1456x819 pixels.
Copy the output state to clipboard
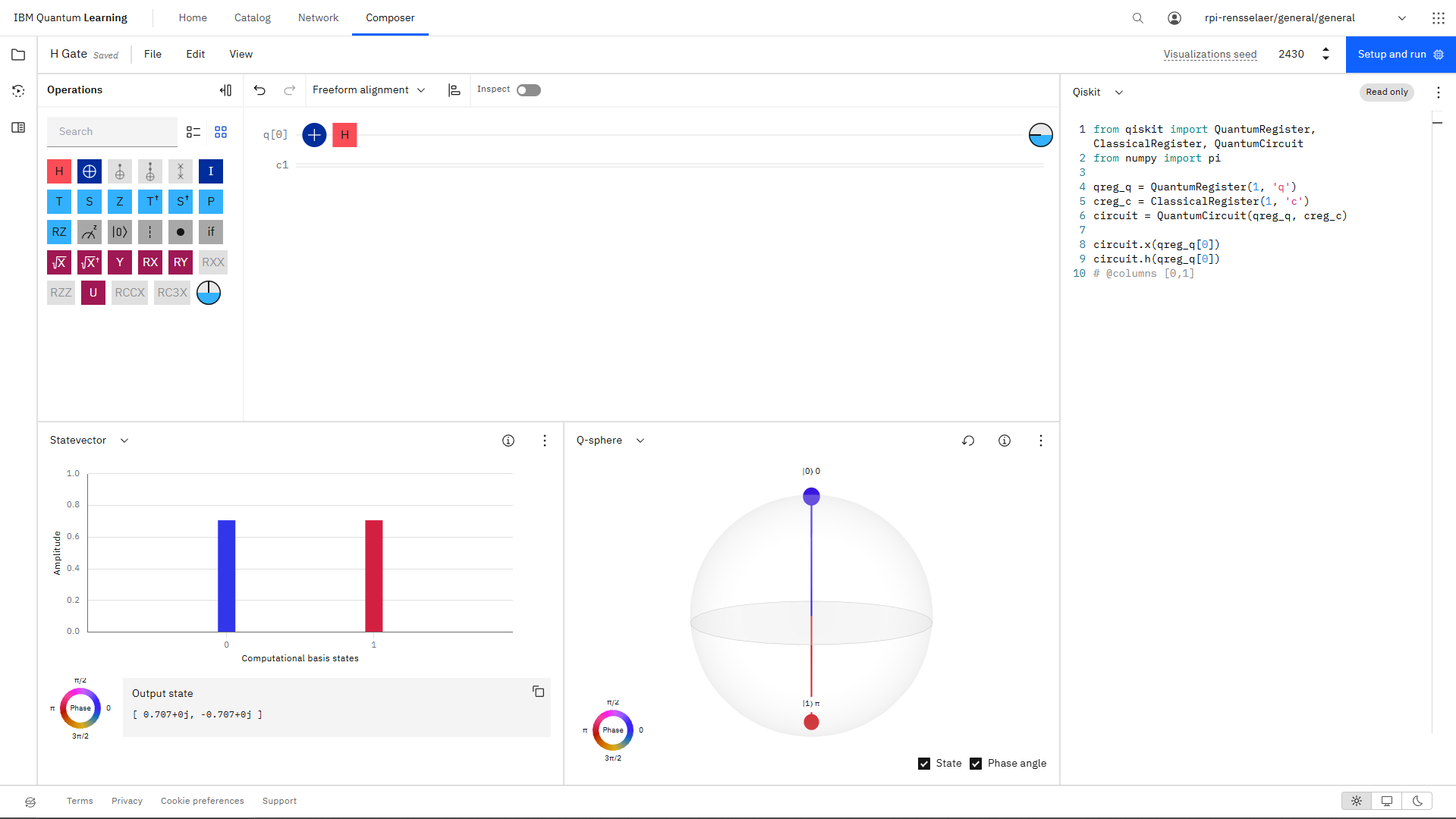(x=538, y=692)
